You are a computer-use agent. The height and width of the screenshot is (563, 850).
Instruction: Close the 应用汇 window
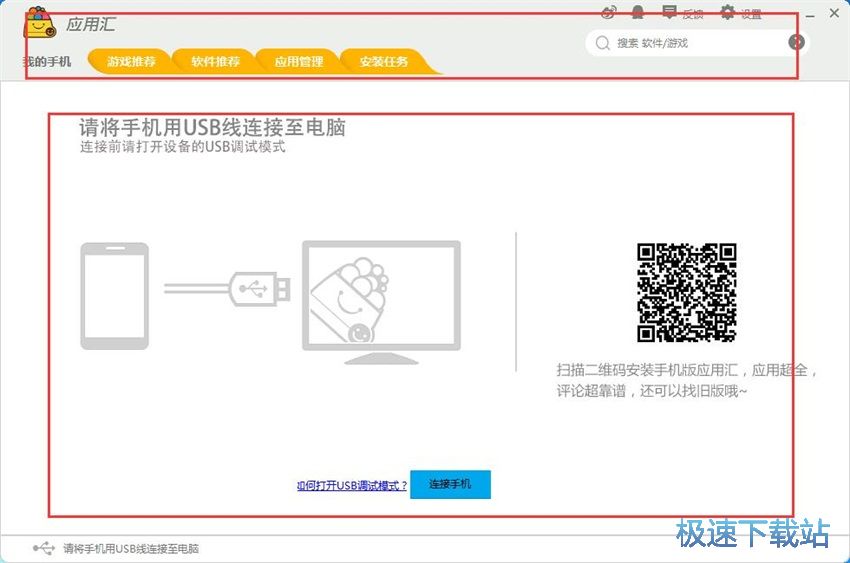point(834,14)
